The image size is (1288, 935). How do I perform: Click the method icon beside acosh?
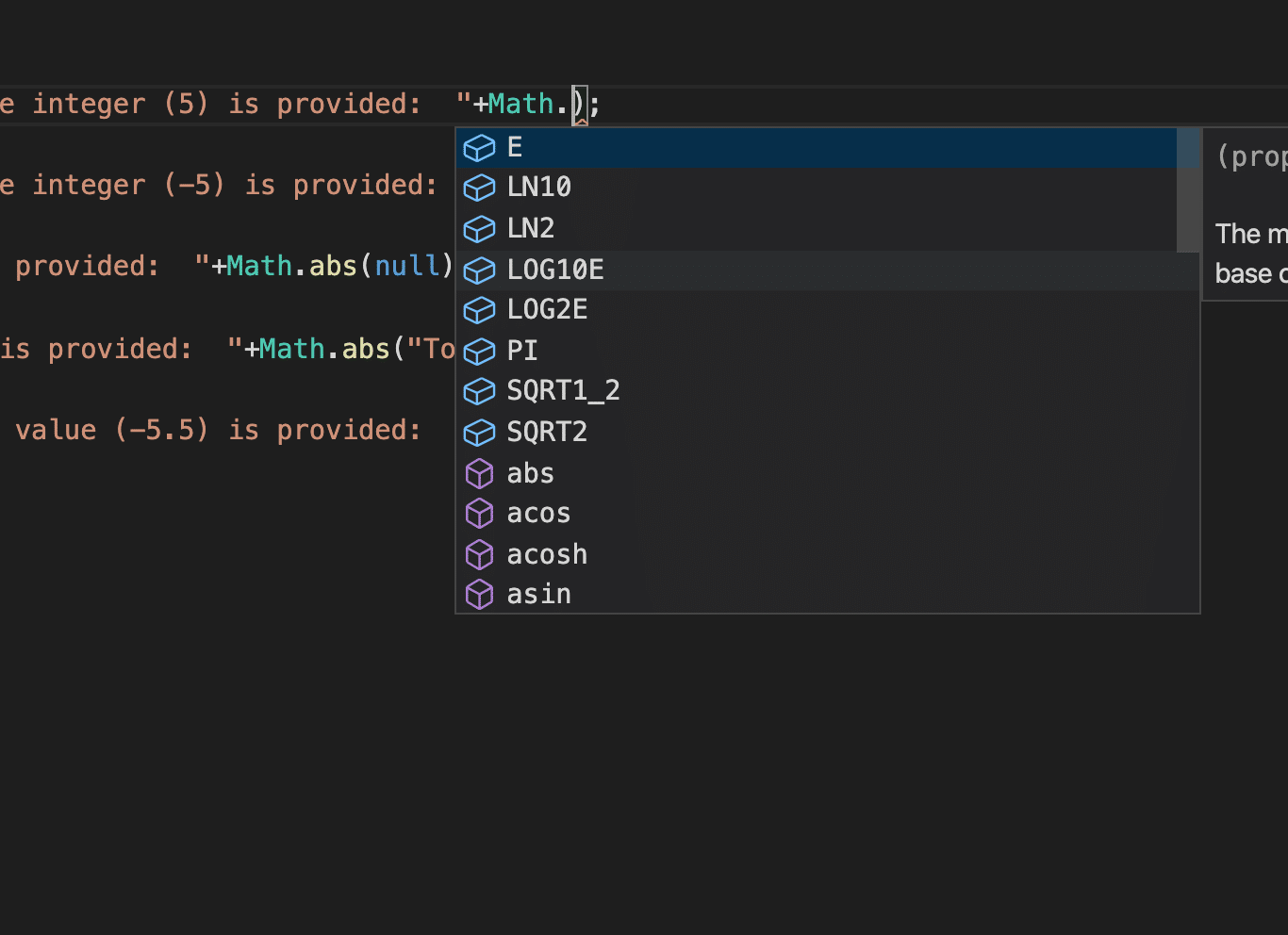(x=480, y=554)
